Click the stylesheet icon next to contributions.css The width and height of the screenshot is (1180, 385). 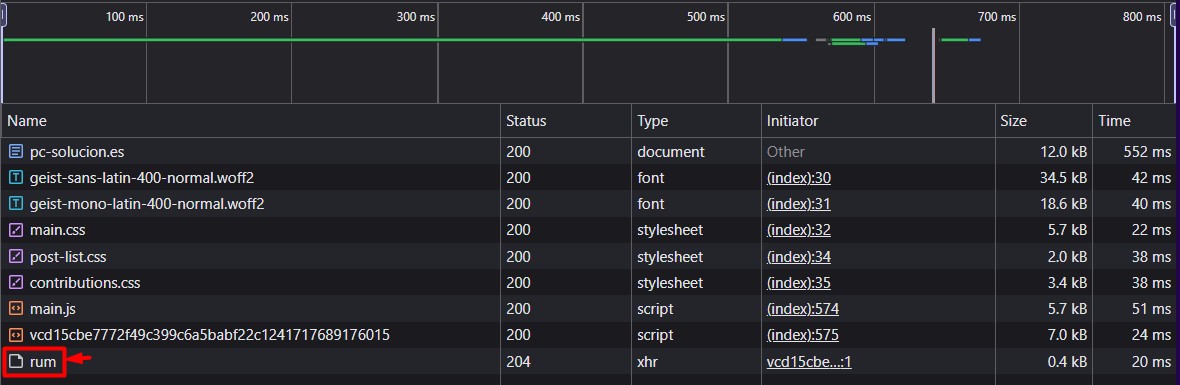click(x=15, y=283)
